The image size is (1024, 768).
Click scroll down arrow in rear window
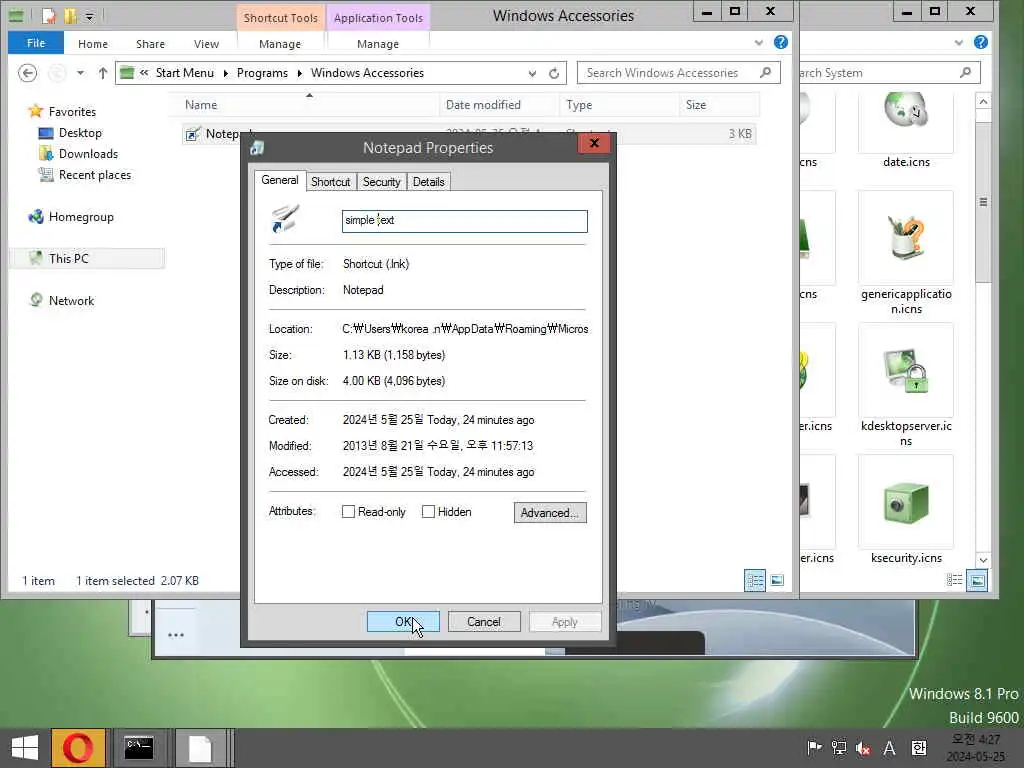(983, 560)
